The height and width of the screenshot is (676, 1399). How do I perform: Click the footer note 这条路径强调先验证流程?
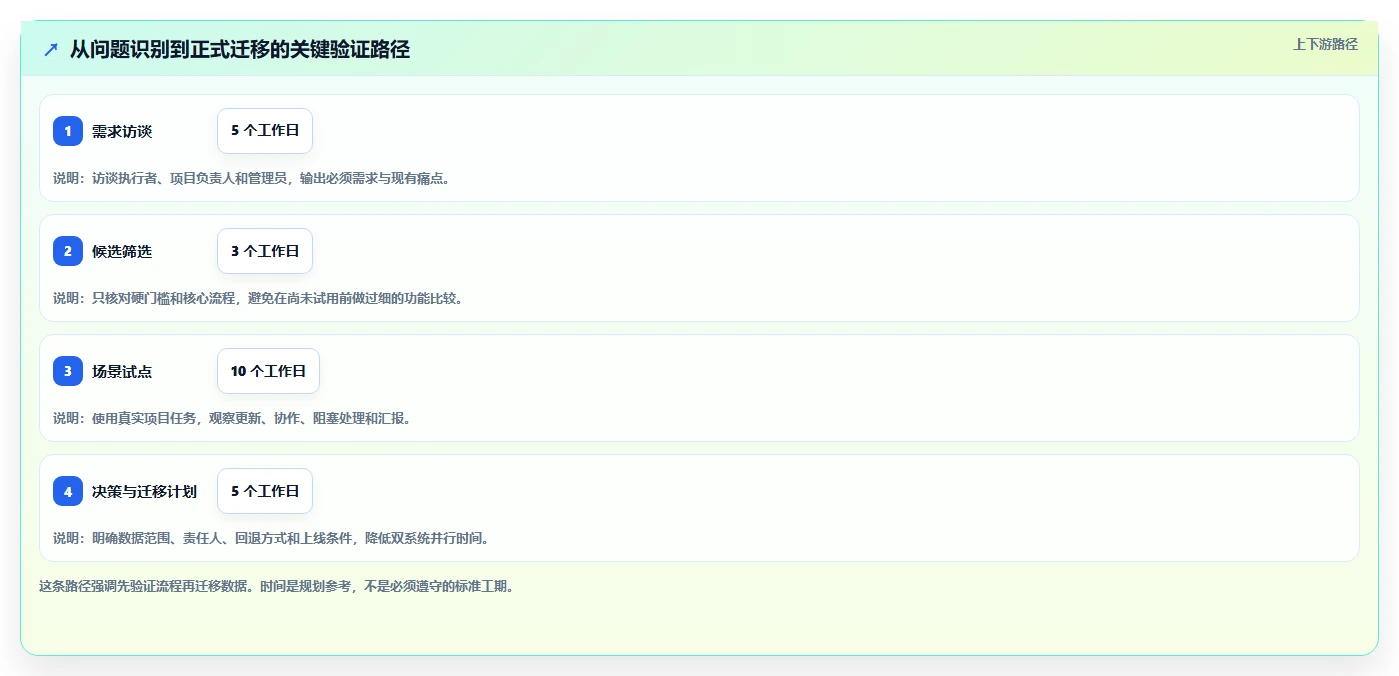(278, 586)
